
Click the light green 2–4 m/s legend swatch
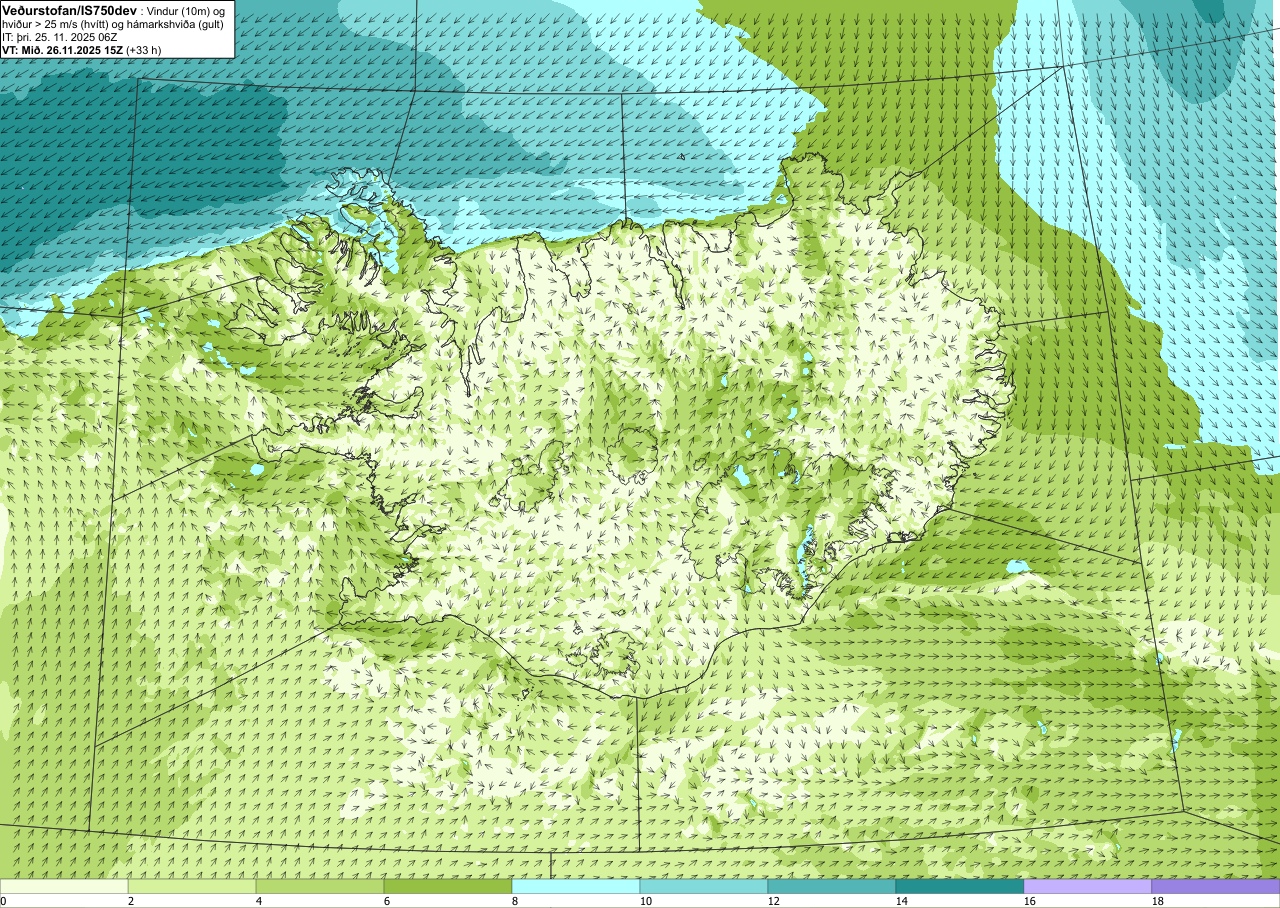coord(192,886)
